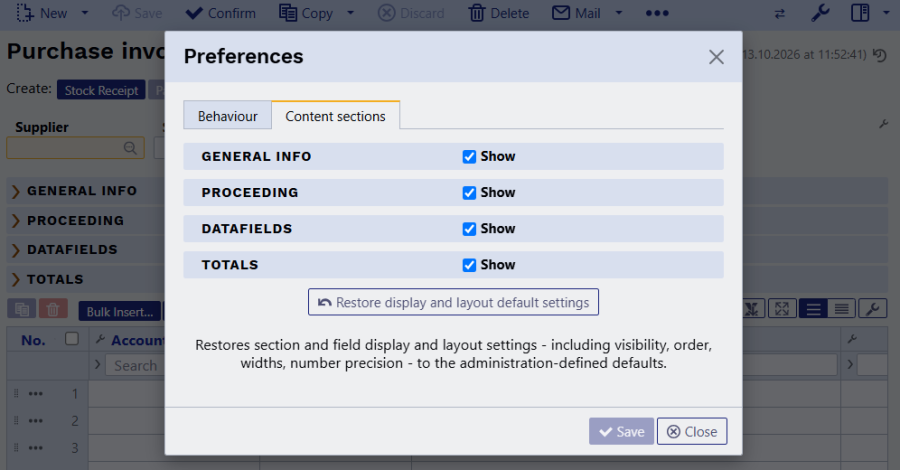Select the wide row spacing icon
Image resolution: width=900 pixels, height=470 pixels.
click(813, 309)
